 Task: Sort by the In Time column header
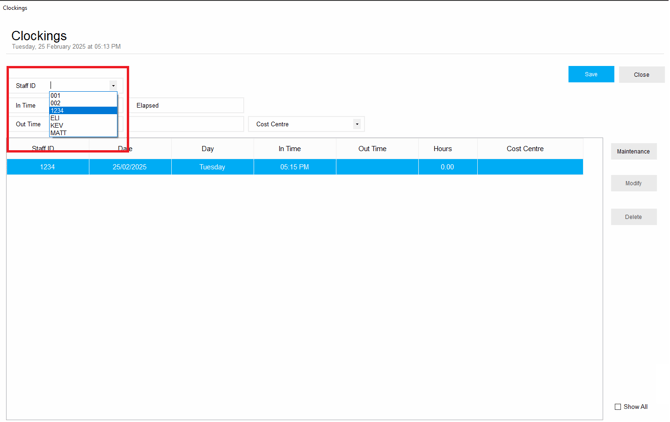tap(289, 149)
